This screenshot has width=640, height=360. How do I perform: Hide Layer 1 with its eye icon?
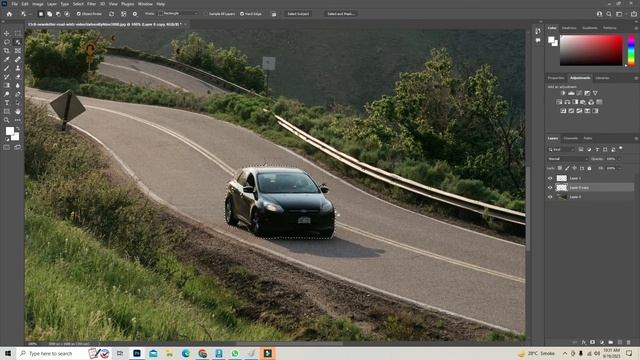coord(550,178)
